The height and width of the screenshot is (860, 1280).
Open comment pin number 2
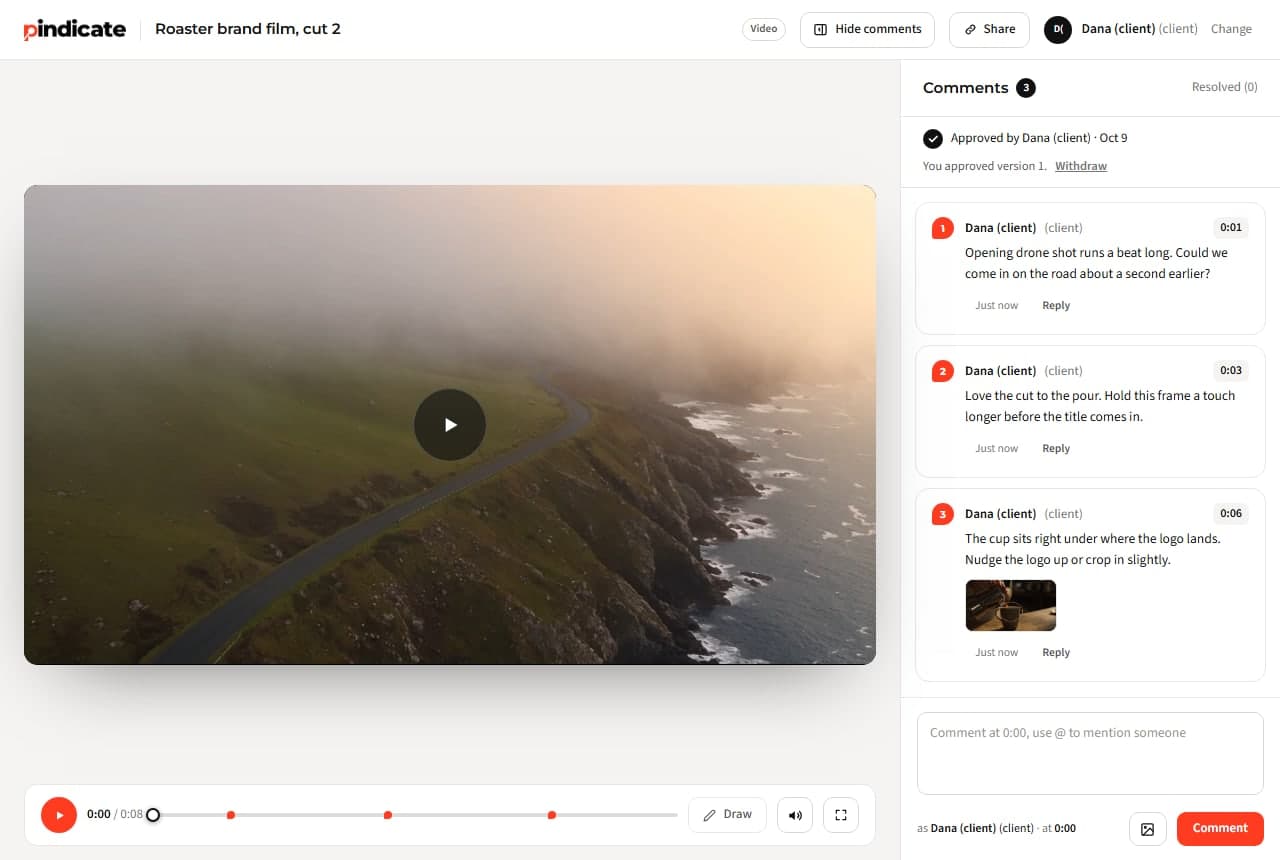[x=942, y=371]
